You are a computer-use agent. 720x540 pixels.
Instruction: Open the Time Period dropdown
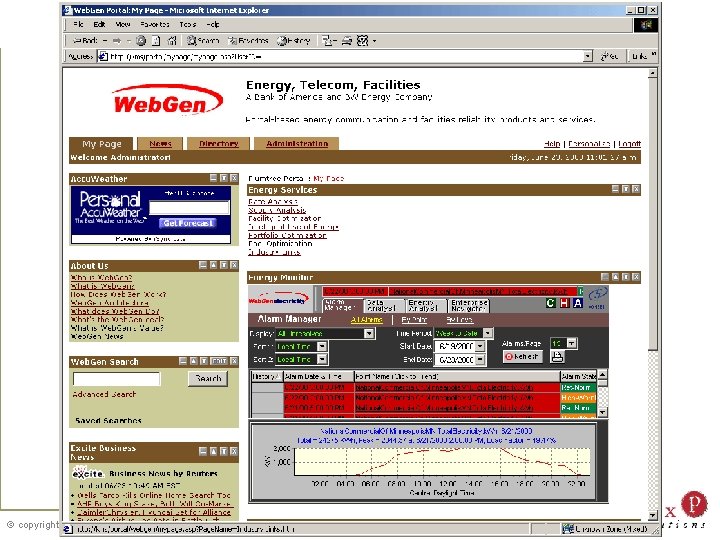coord(488,333)
